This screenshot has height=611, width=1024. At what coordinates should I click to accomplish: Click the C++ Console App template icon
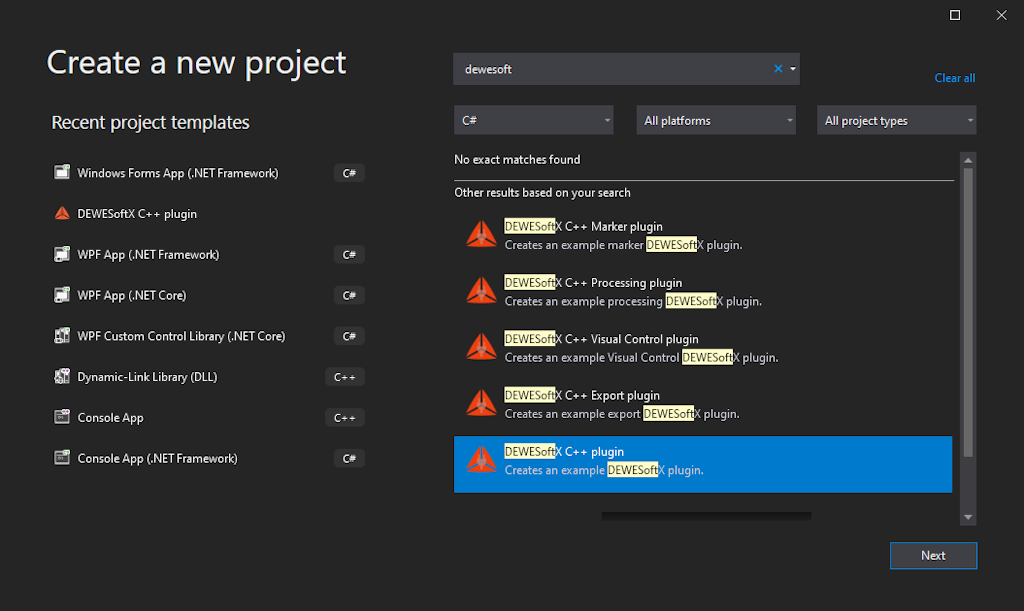pyautogui.click(x=62, y=417)
